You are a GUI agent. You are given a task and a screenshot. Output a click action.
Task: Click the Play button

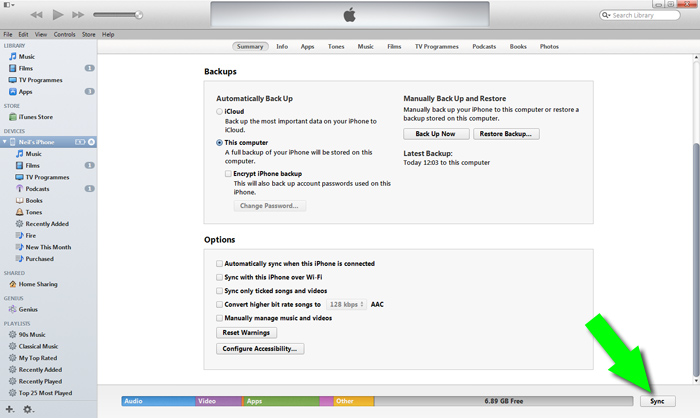pyautogui.click(x=58, y=15)
